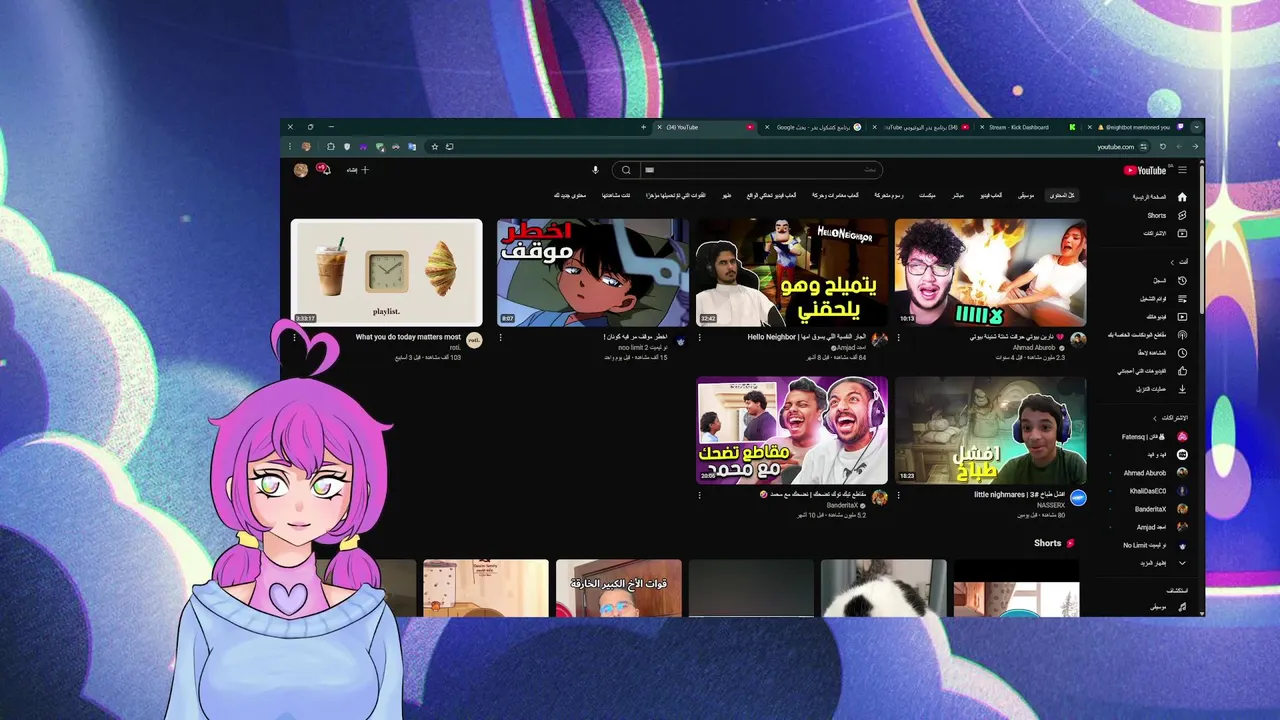Open No Limit subscription in sidebar

1153,545
